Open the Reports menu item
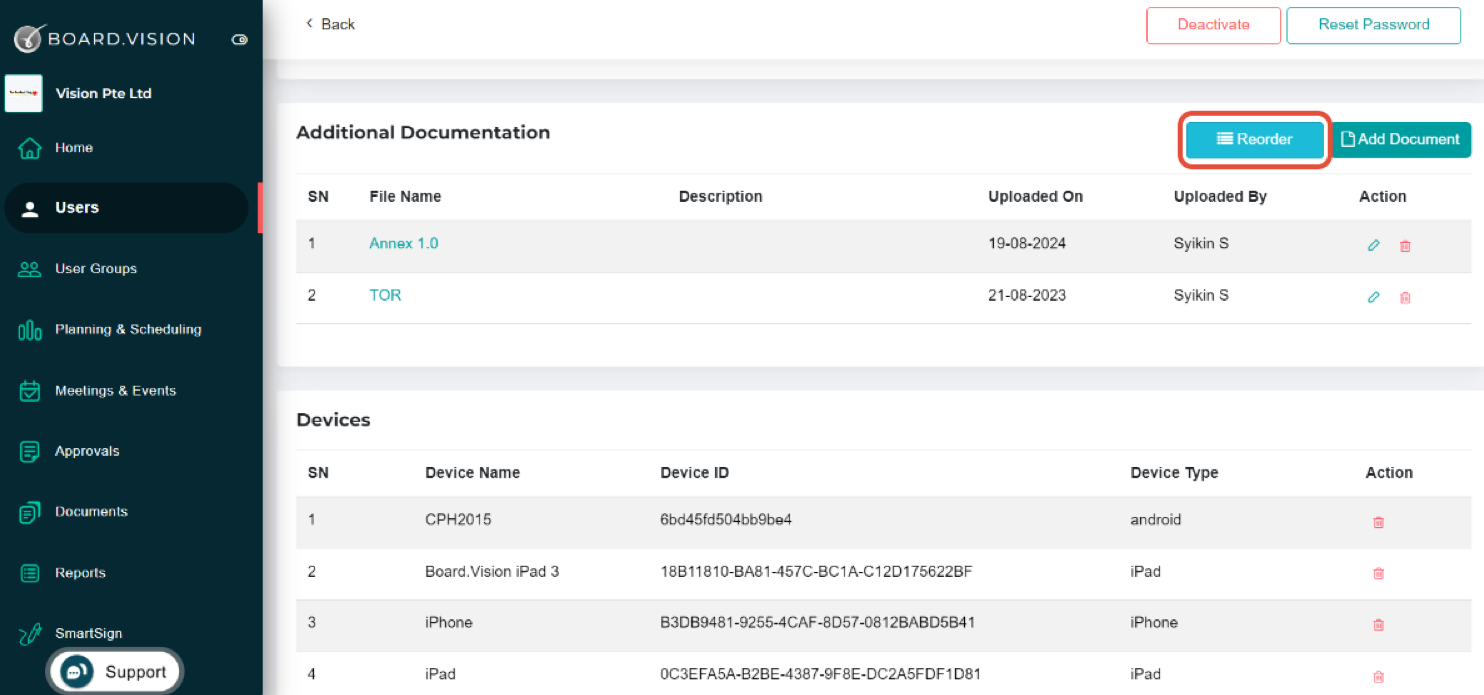The image size is (1484, 695). pos(80,573)
